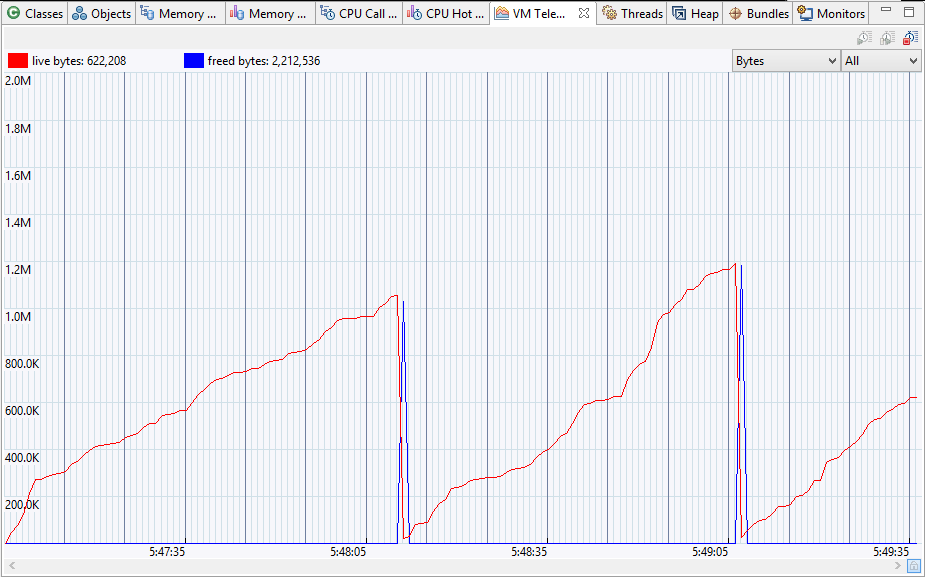
Task: Click the scroll lock icon at bottom right
Action: point(914,567)
